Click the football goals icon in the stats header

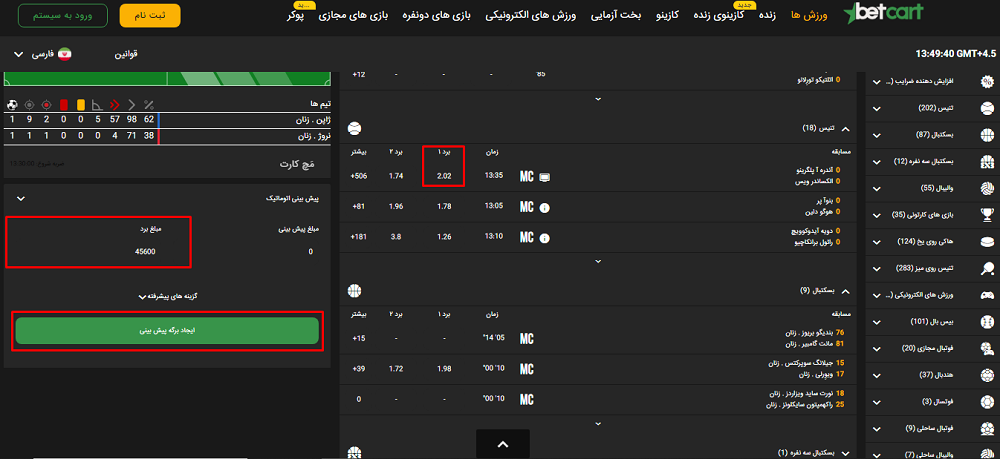11,105
